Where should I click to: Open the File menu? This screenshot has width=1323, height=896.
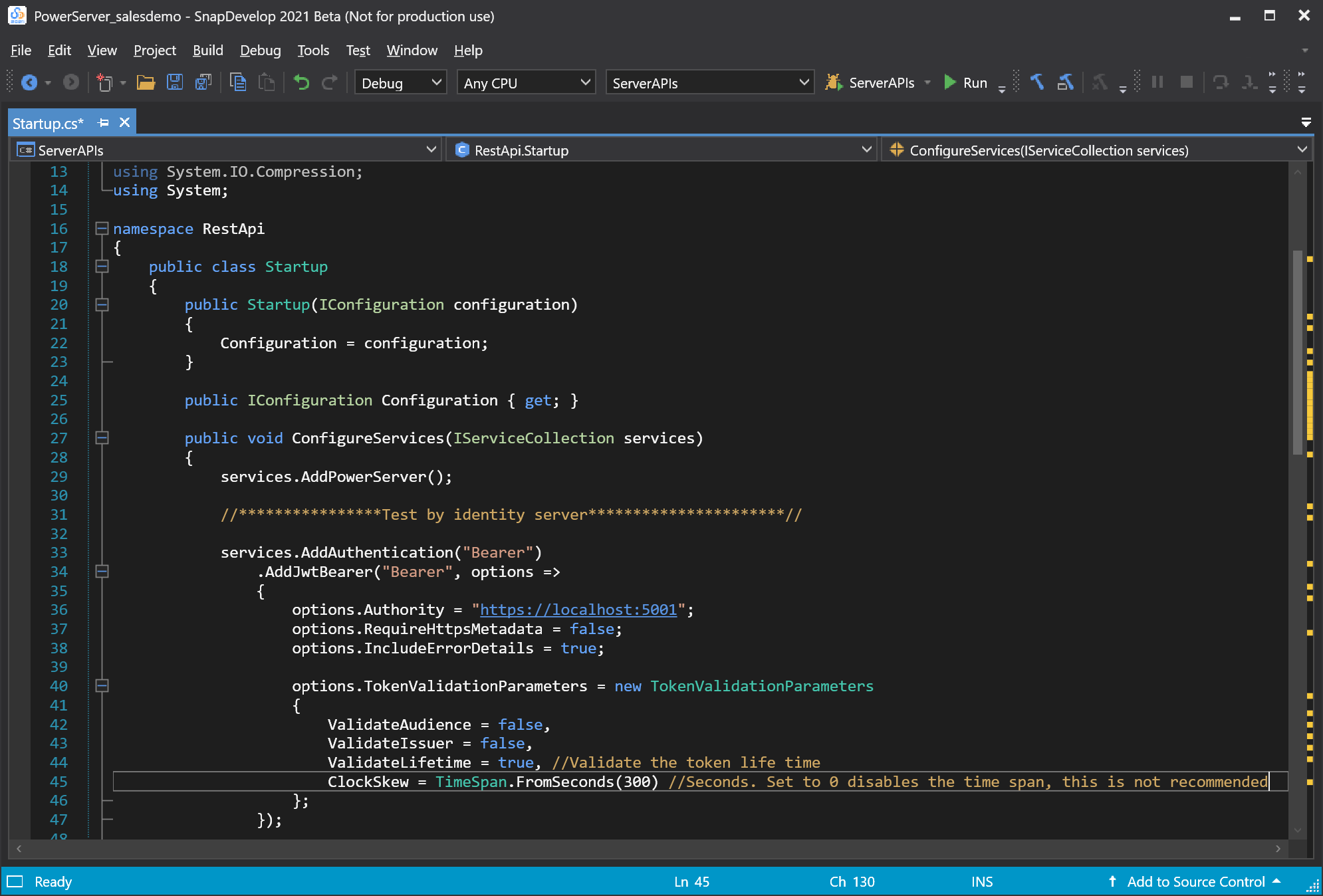pos(21,51)
